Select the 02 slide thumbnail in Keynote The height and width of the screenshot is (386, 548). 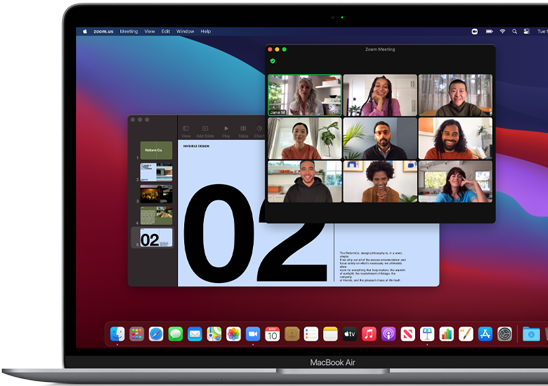click(x=156, y=238)
